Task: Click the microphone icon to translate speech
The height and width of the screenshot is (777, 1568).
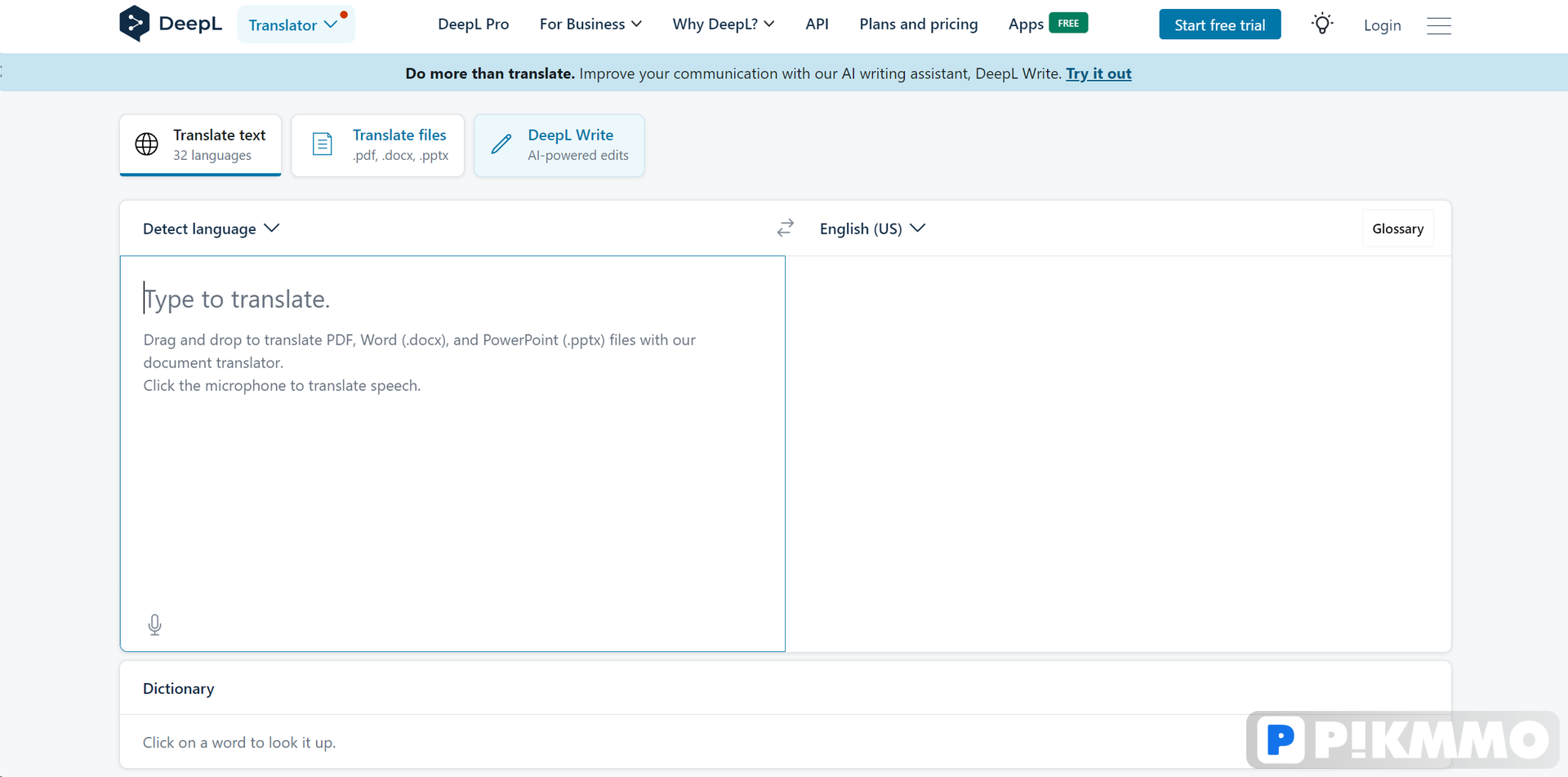Action: [x=154, y=624]
